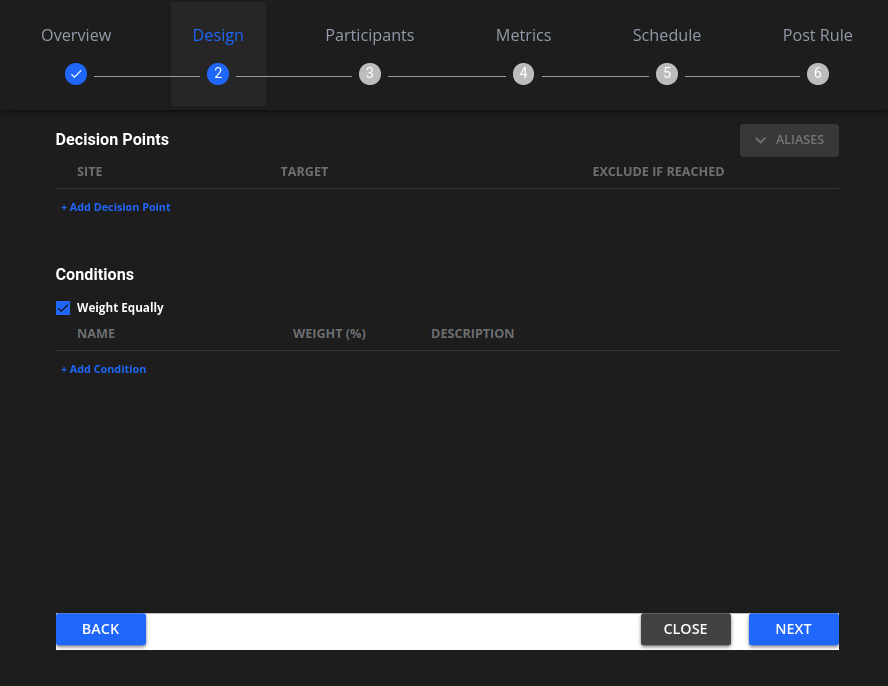The height and width of the screenshot is (686, 888).
Task: Enable the Weight Equally checkbox
Action: point(63,308)
